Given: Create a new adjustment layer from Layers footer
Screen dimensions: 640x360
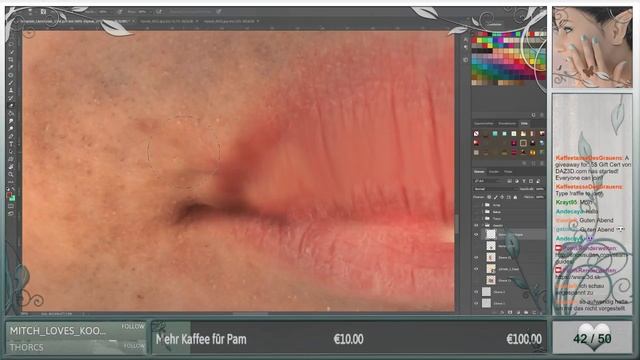Looking at the screenshot, I should [518, 313].
